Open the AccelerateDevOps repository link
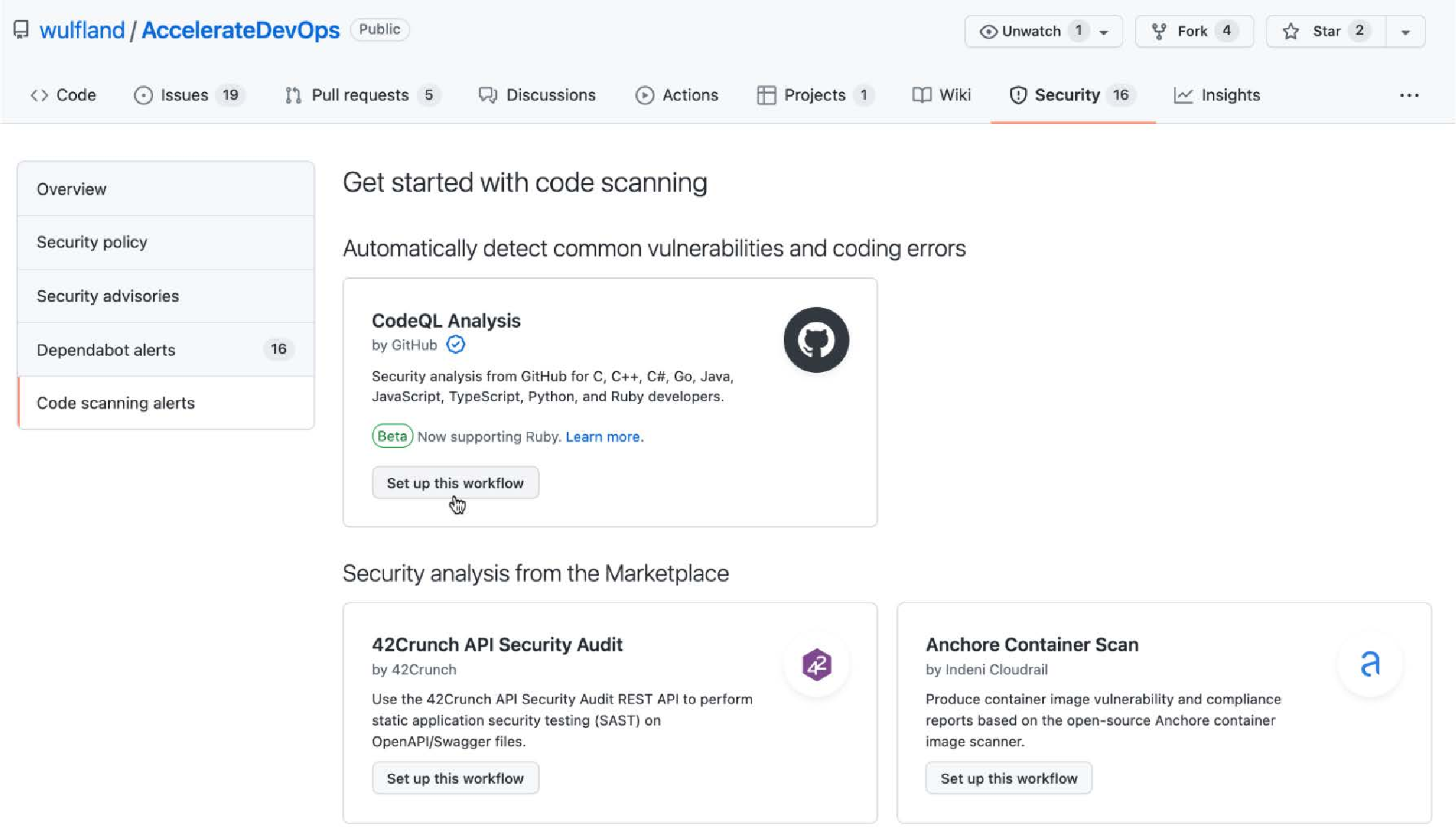Screen dimensions: 1456x835 tap(240, 30)
